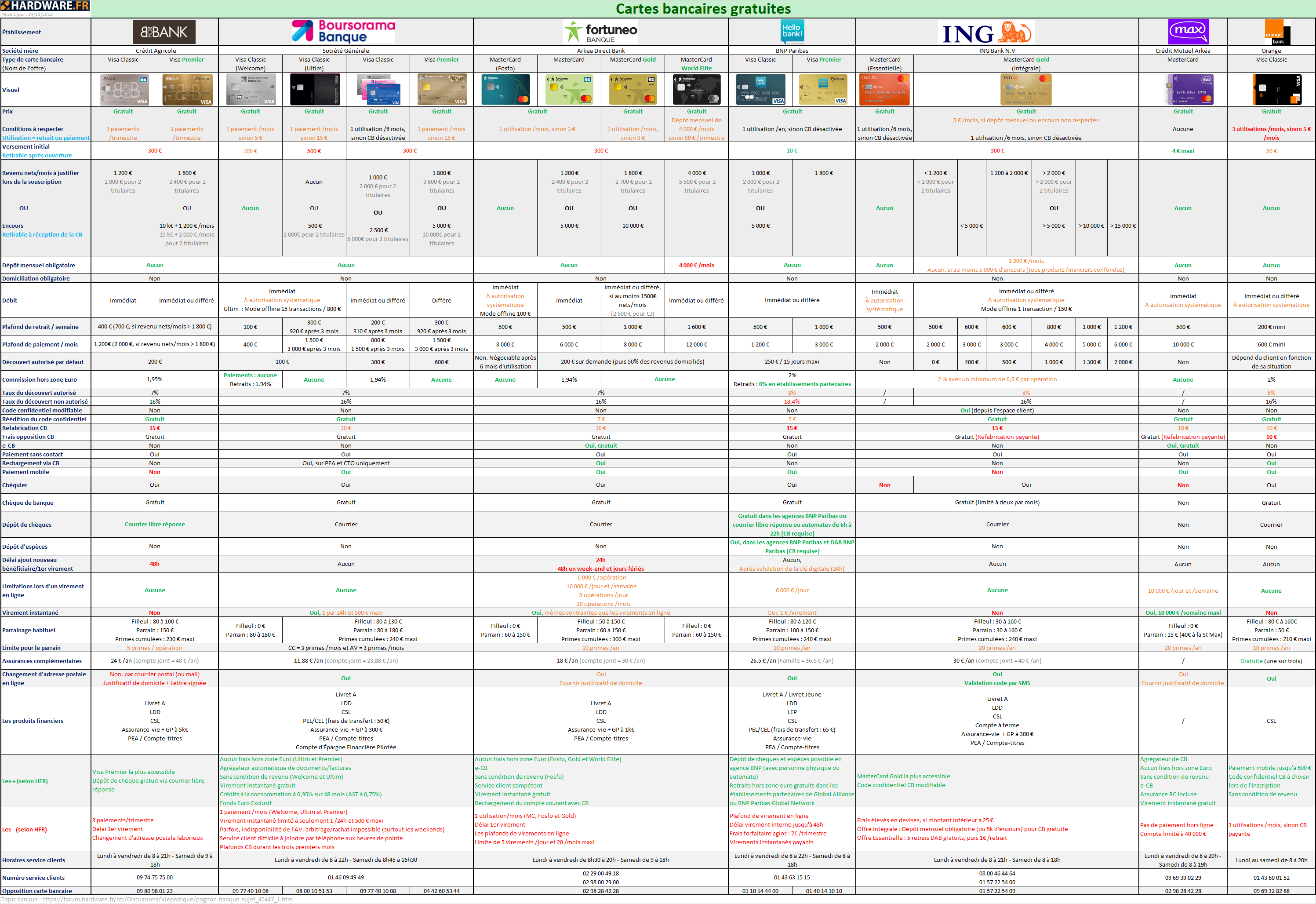Click the purple max logo
1316x904 pixels.
coord(1188,31)
